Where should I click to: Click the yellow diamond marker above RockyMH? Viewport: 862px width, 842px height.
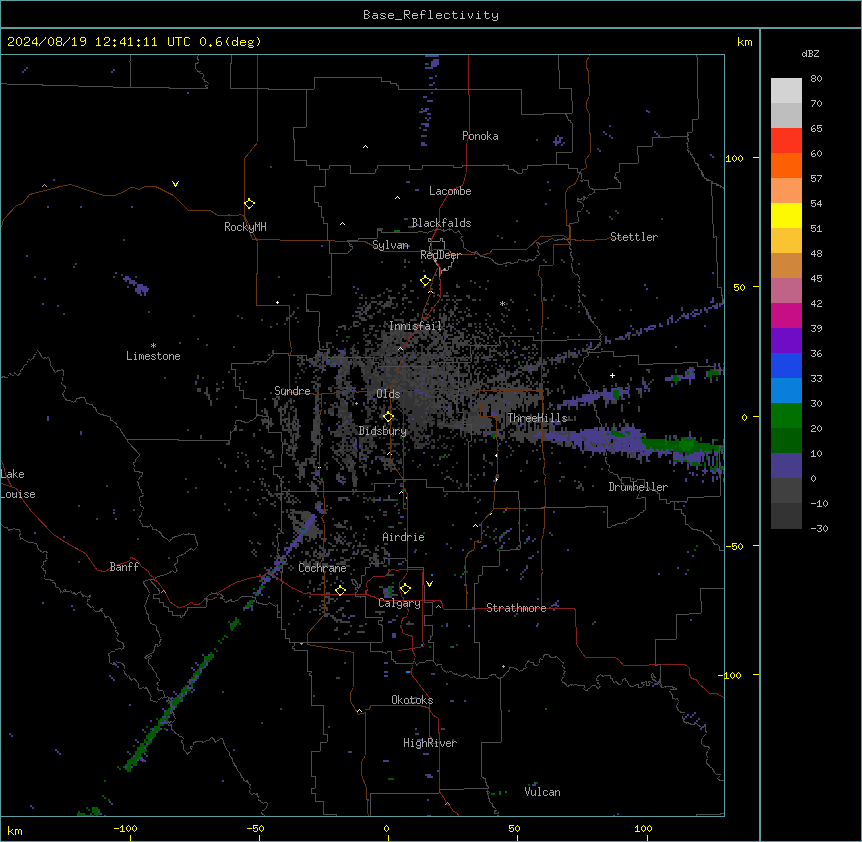point(249,203)
